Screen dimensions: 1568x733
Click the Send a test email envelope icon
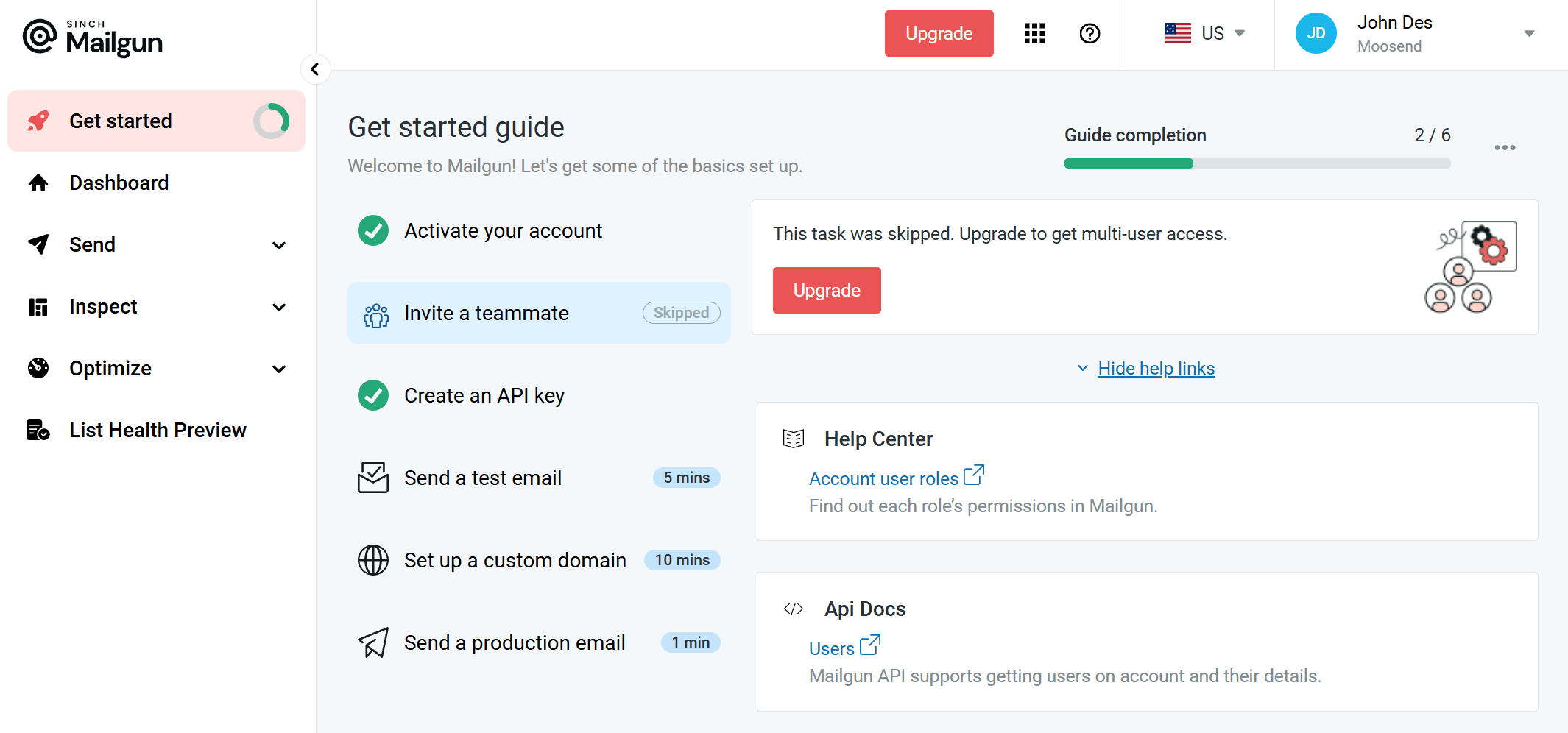click(x=373, y=478)
